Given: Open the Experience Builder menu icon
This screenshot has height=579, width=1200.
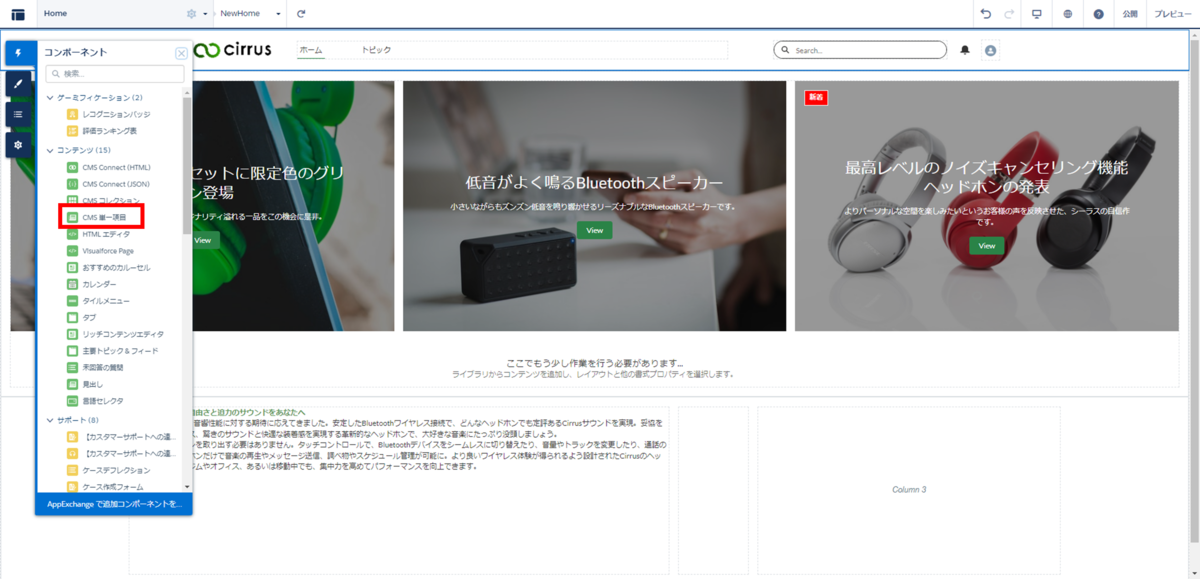Looking at the screenshot, I should pos(18,14).
